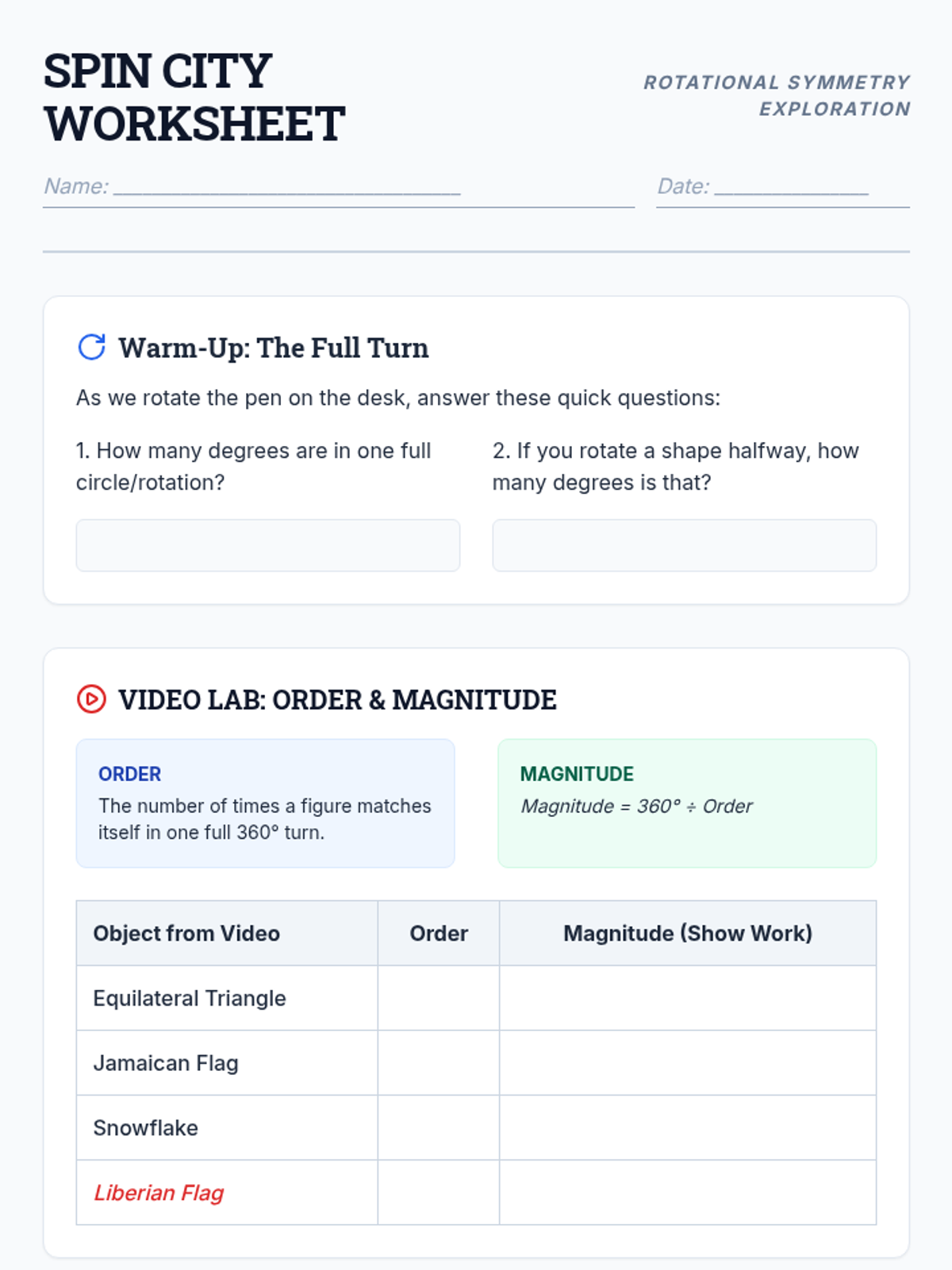Click the blue rotate icon beside Warm-Up
The height and width of the screenshot is (1270, 952).
(92, 347)
